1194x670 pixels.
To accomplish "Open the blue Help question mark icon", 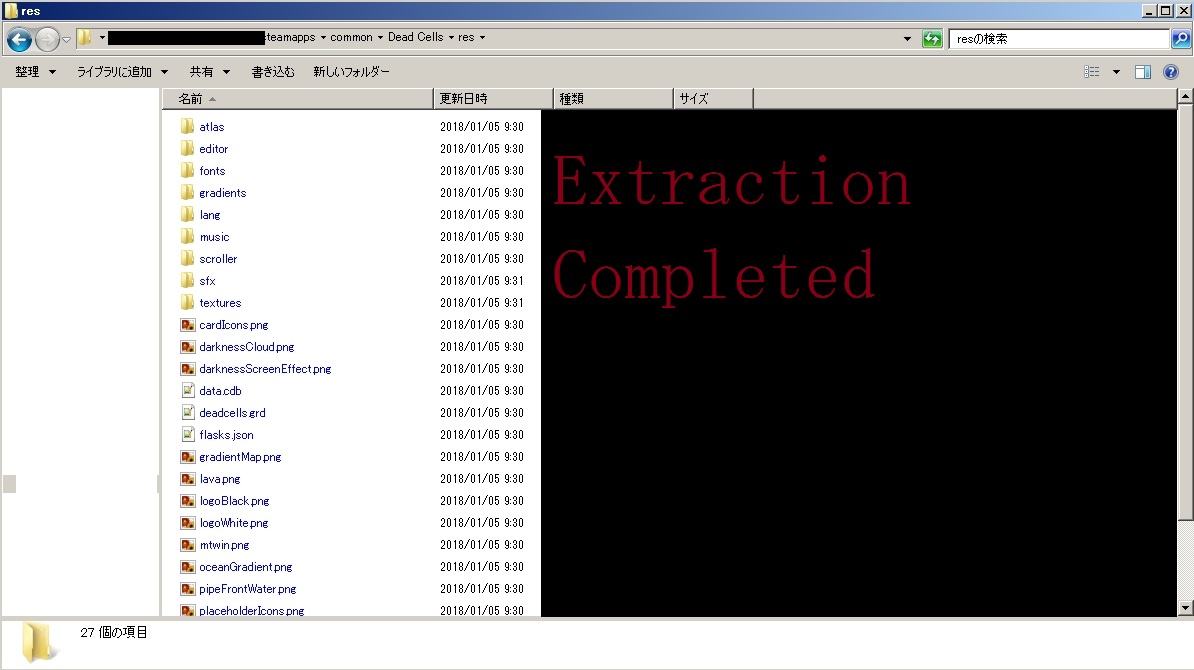I will click(x=1171, y=72).
